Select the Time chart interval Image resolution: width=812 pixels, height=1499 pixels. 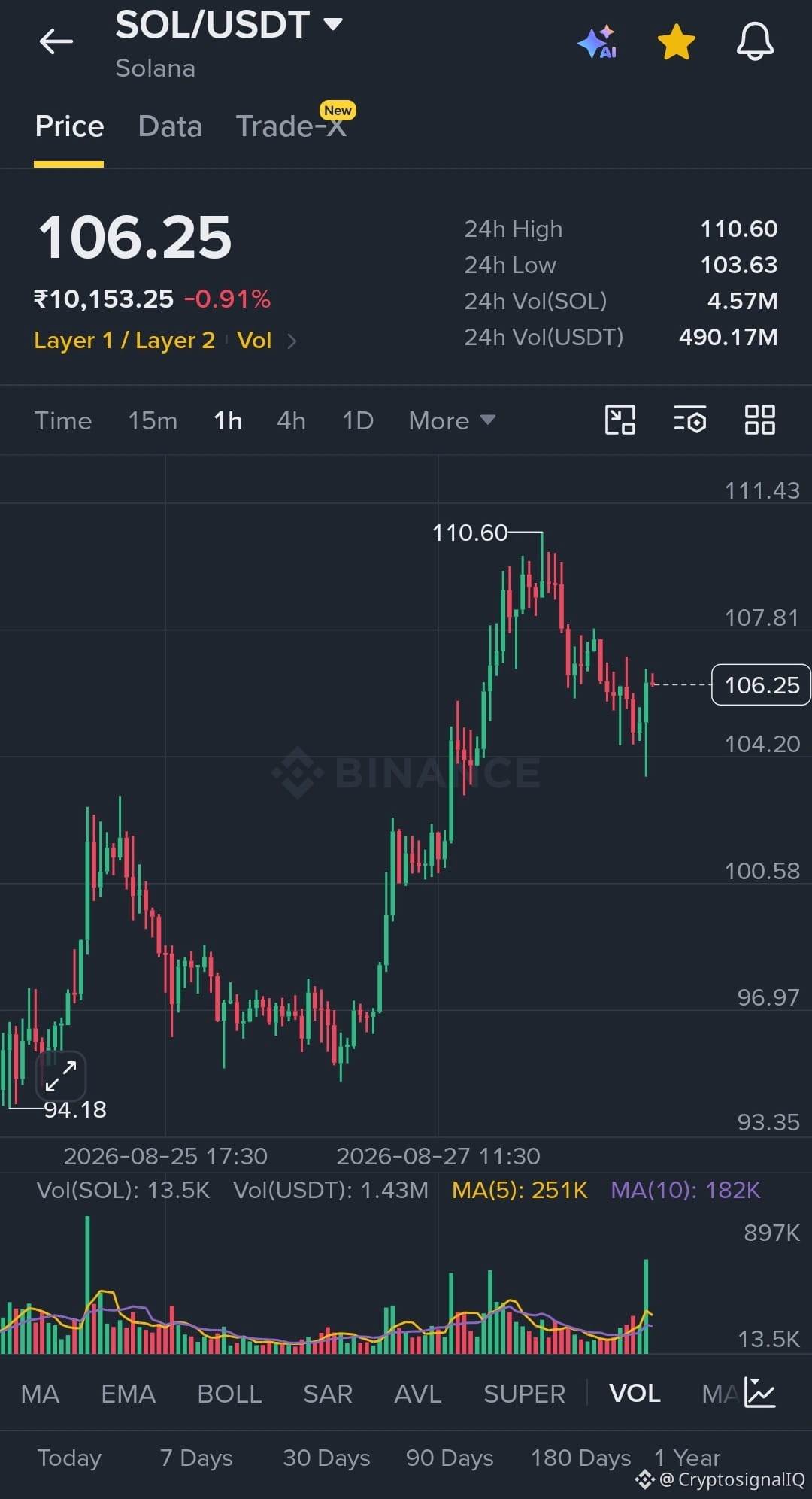pyautogui.click(x=63, y=420)
